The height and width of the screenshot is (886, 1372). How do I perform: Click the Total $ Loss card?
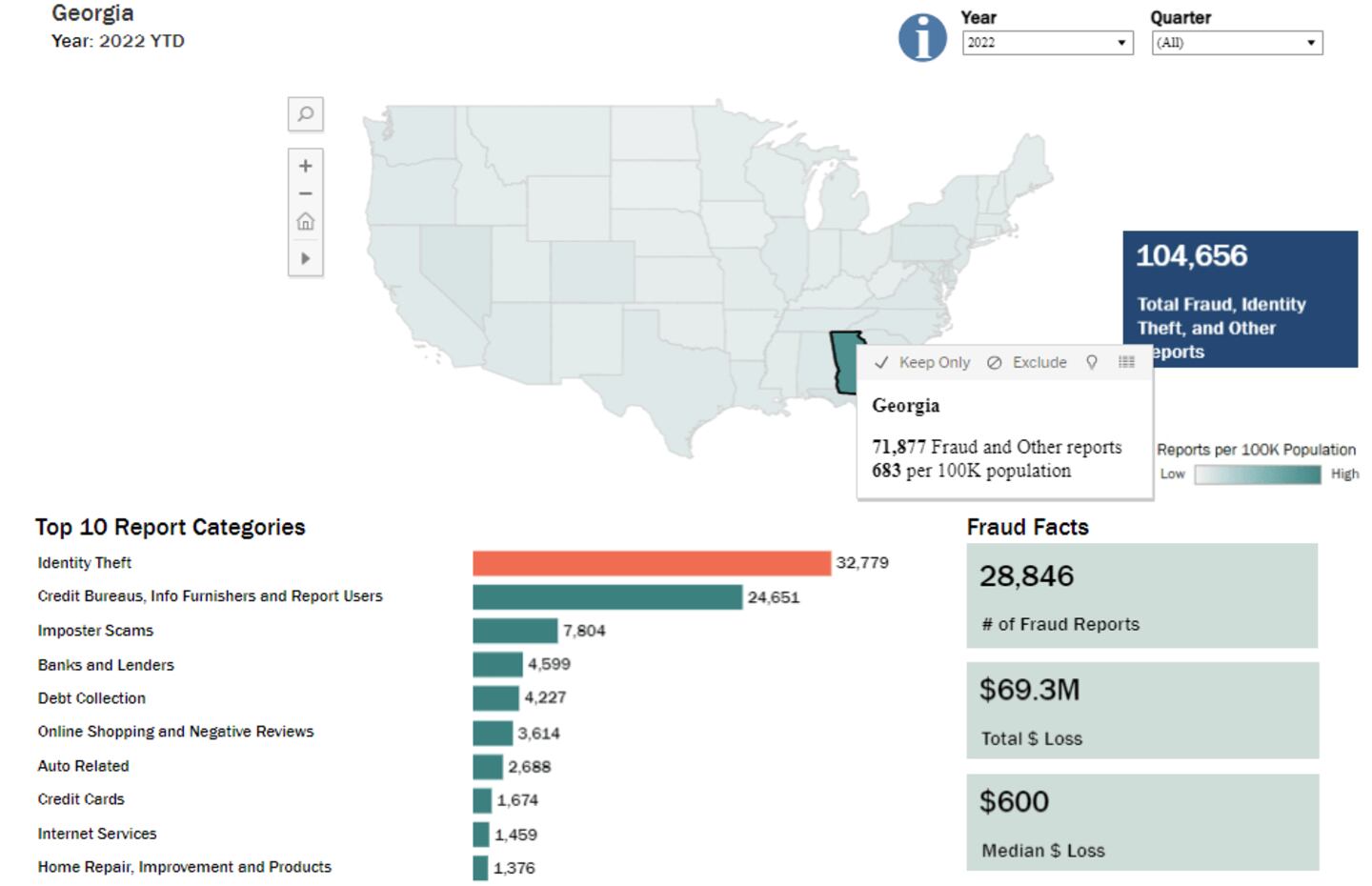point(1142,711)
